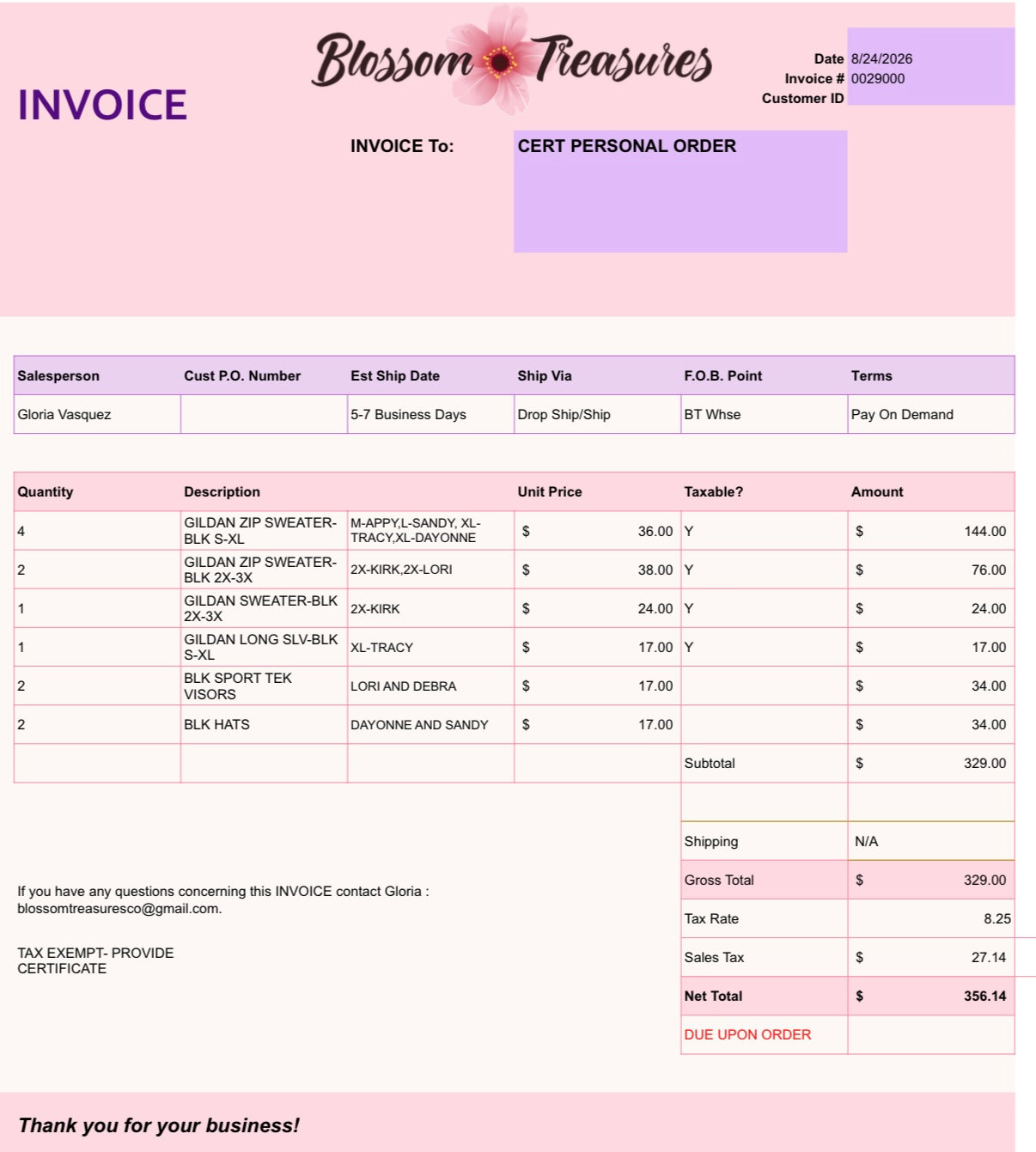The height and width of the screenshot is (1152, 1036).
Task: Select the Salesperson header cell
Action: pos(97,375)
